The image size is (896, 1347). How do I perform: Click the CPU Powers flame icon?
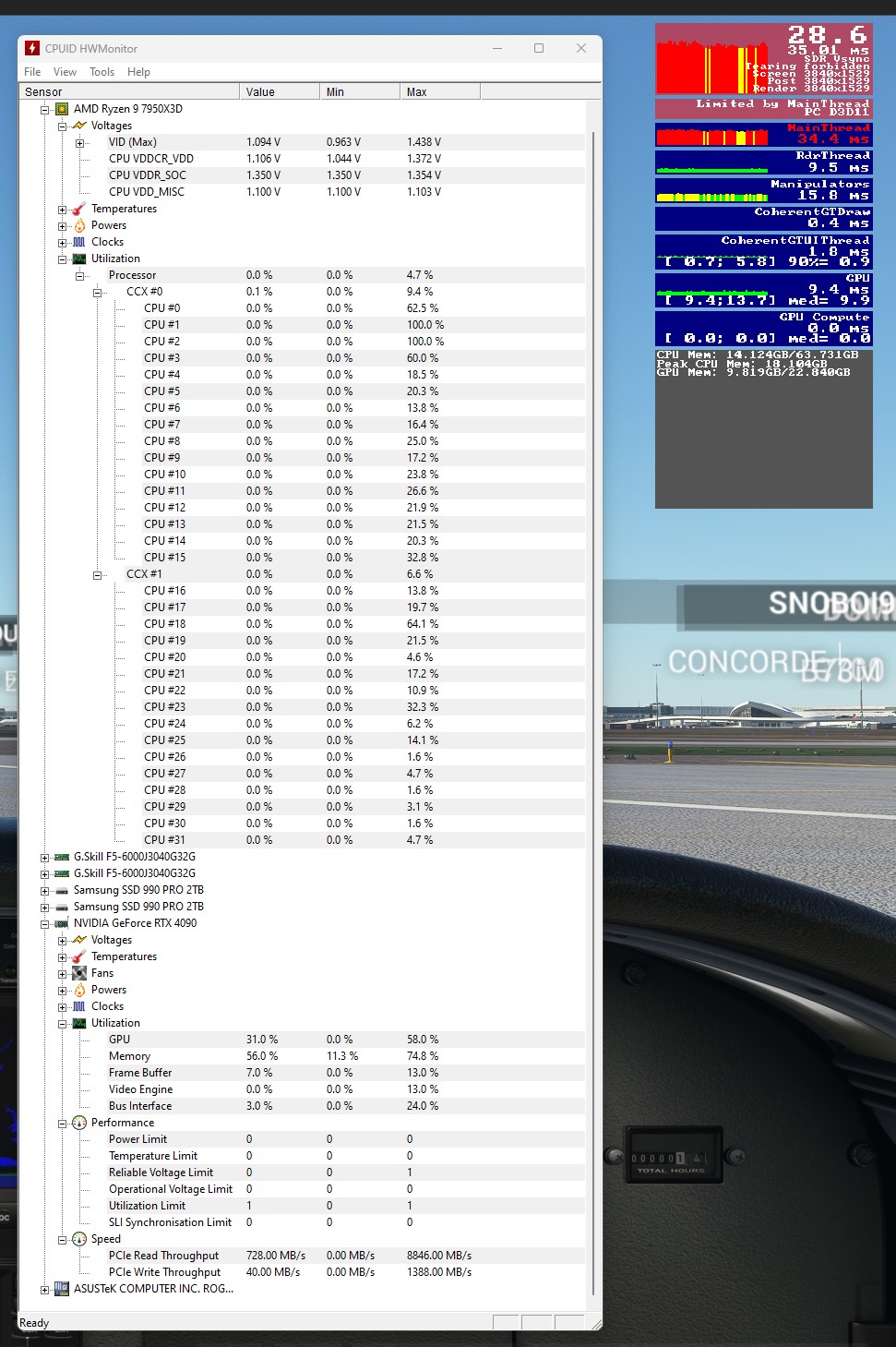[79, 225]
